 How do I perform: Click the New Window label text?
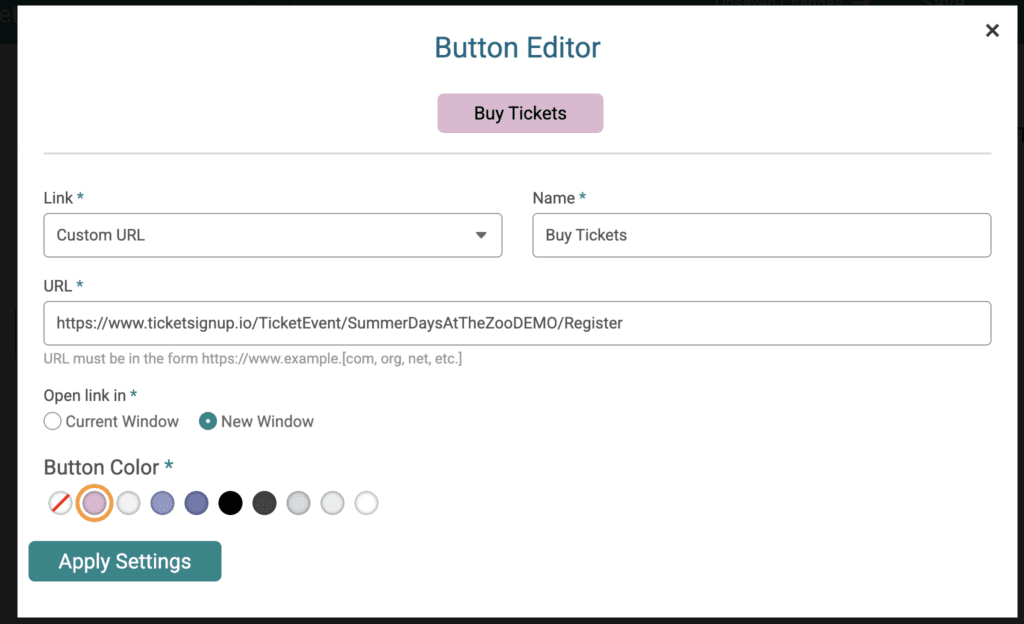(x=267, y=422)
